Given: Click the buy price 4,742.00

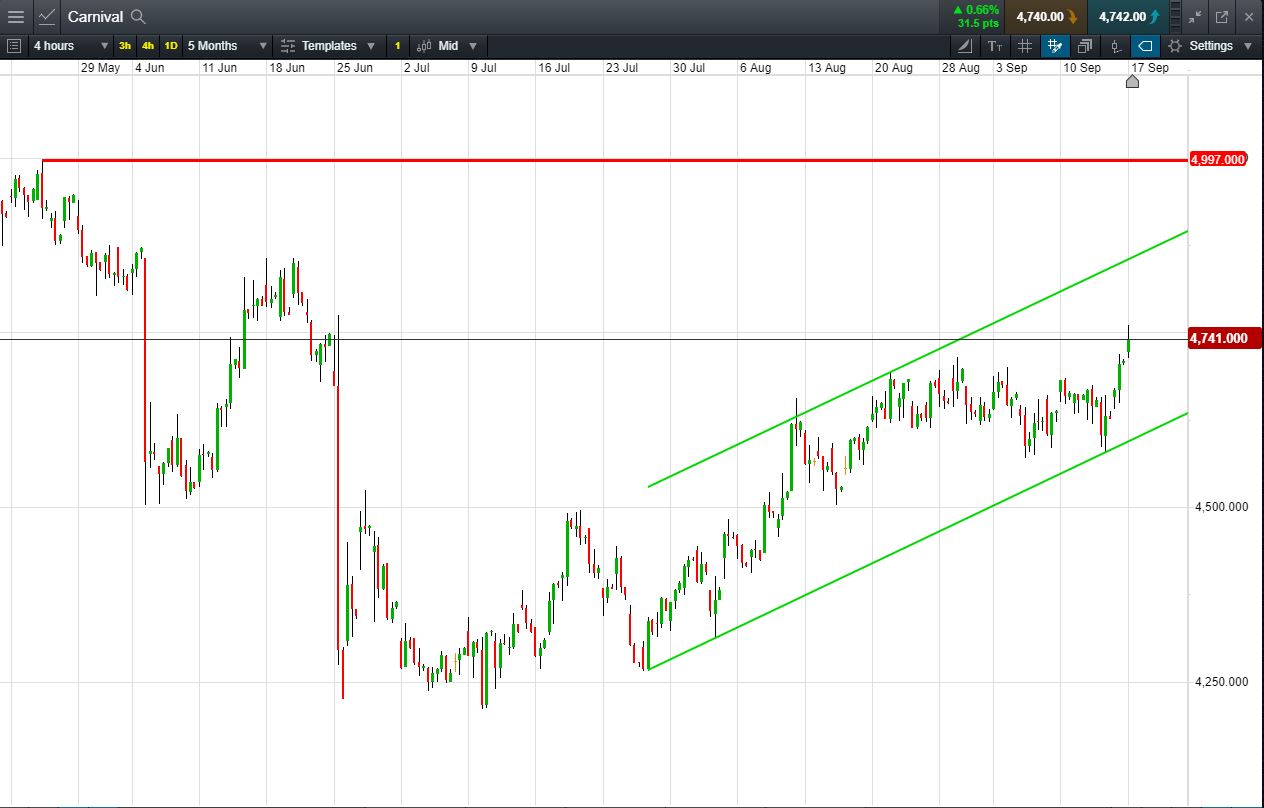Looking at the screenshot, I should 1129,16.
